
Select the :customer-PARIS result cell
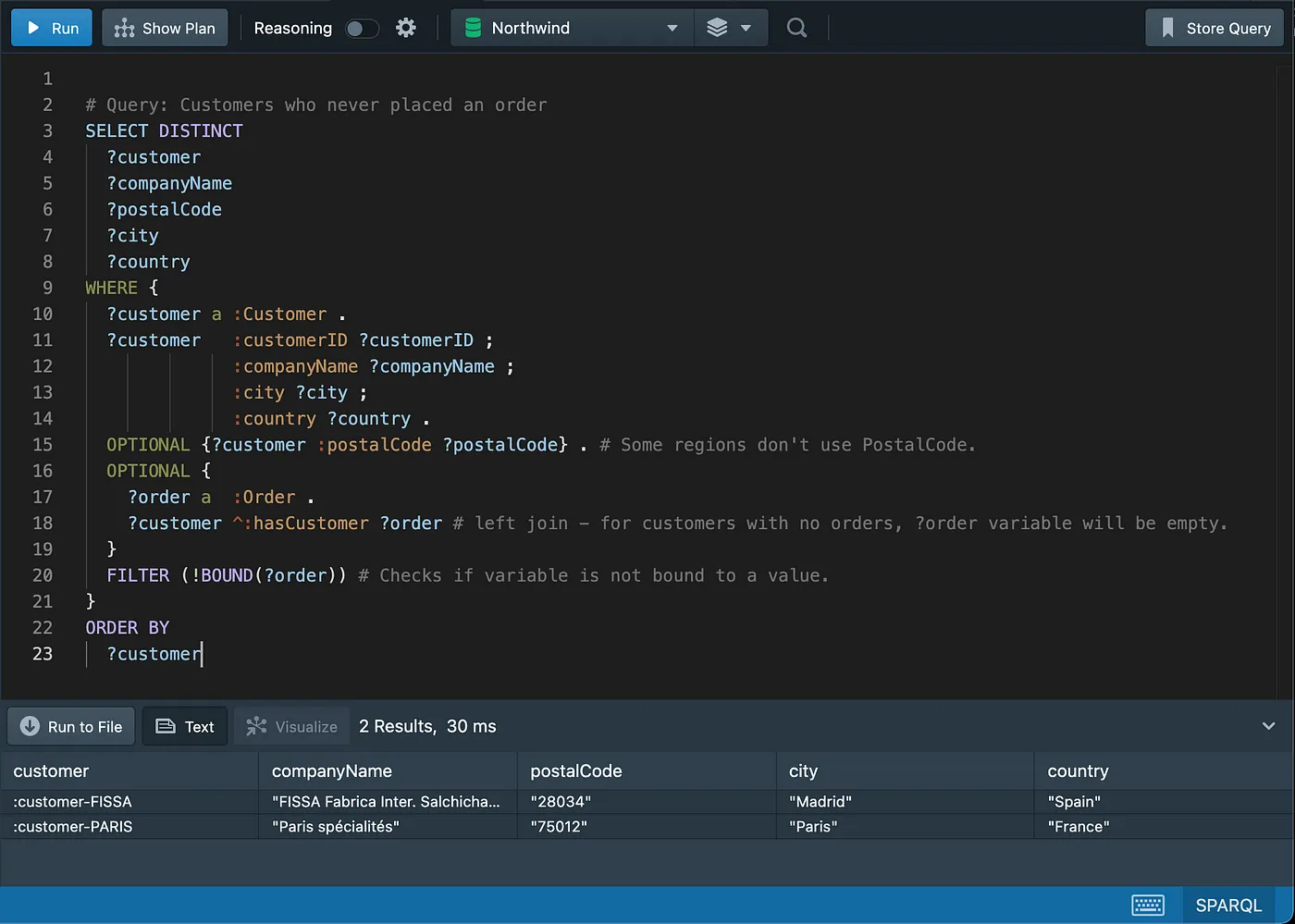tap(129, 826)
